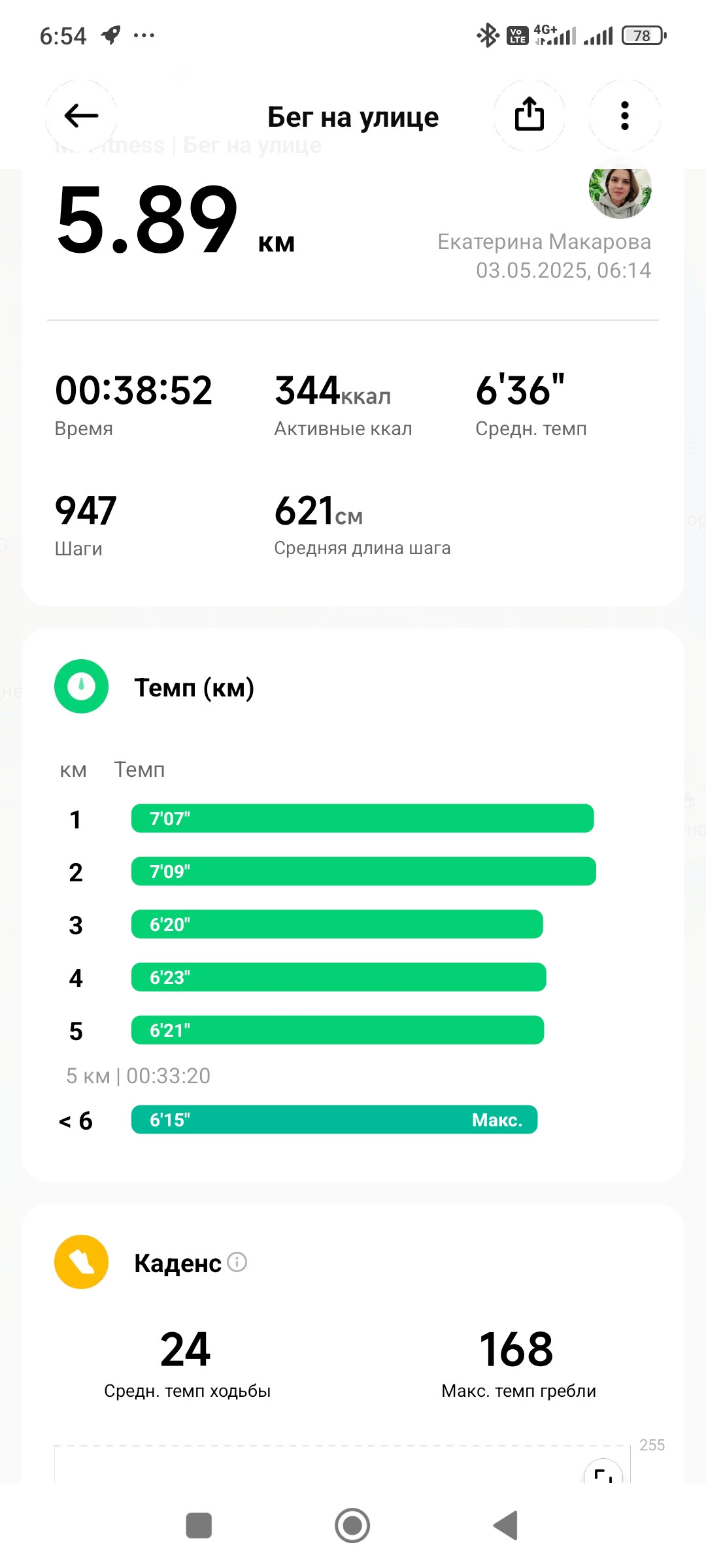This screenshot has height=1568, width=706.
Task: Expand the cadence chart fullscreen icon
Action: [x=603, y=1474]
